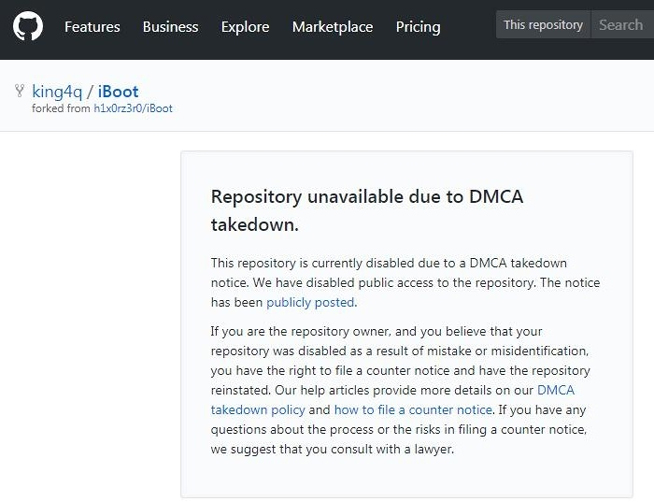654x502 pixels.
Task: Visit the Marketplace section
Action: point(332,27)
